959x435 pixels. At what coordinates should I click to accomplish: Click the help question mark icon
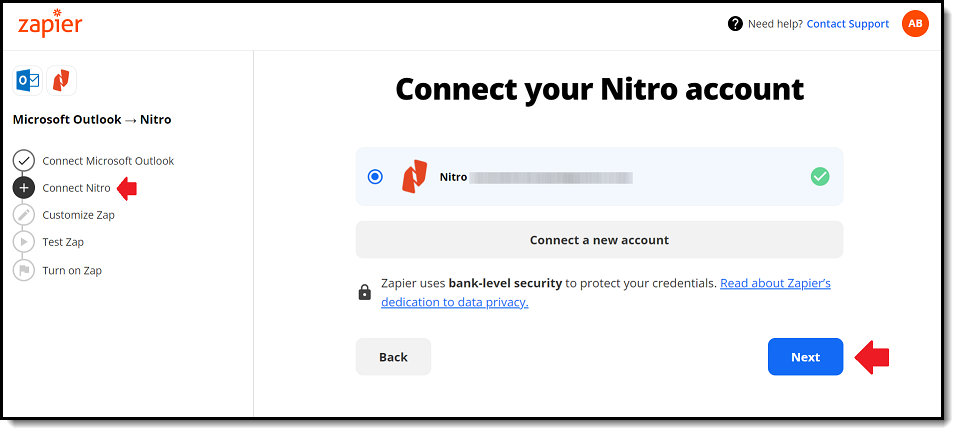(x=735, y=24)
